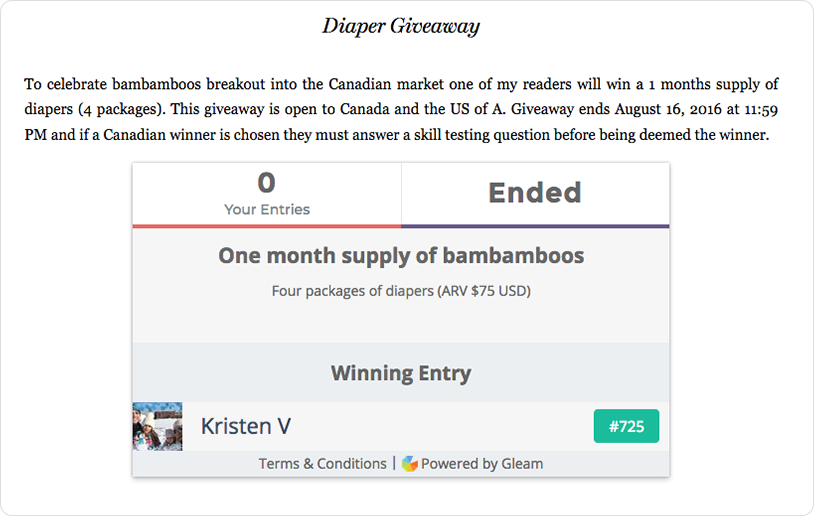Screen dimensions: 814x516
Task: Click the green #725 entry badge
Action: coord(626,426)
